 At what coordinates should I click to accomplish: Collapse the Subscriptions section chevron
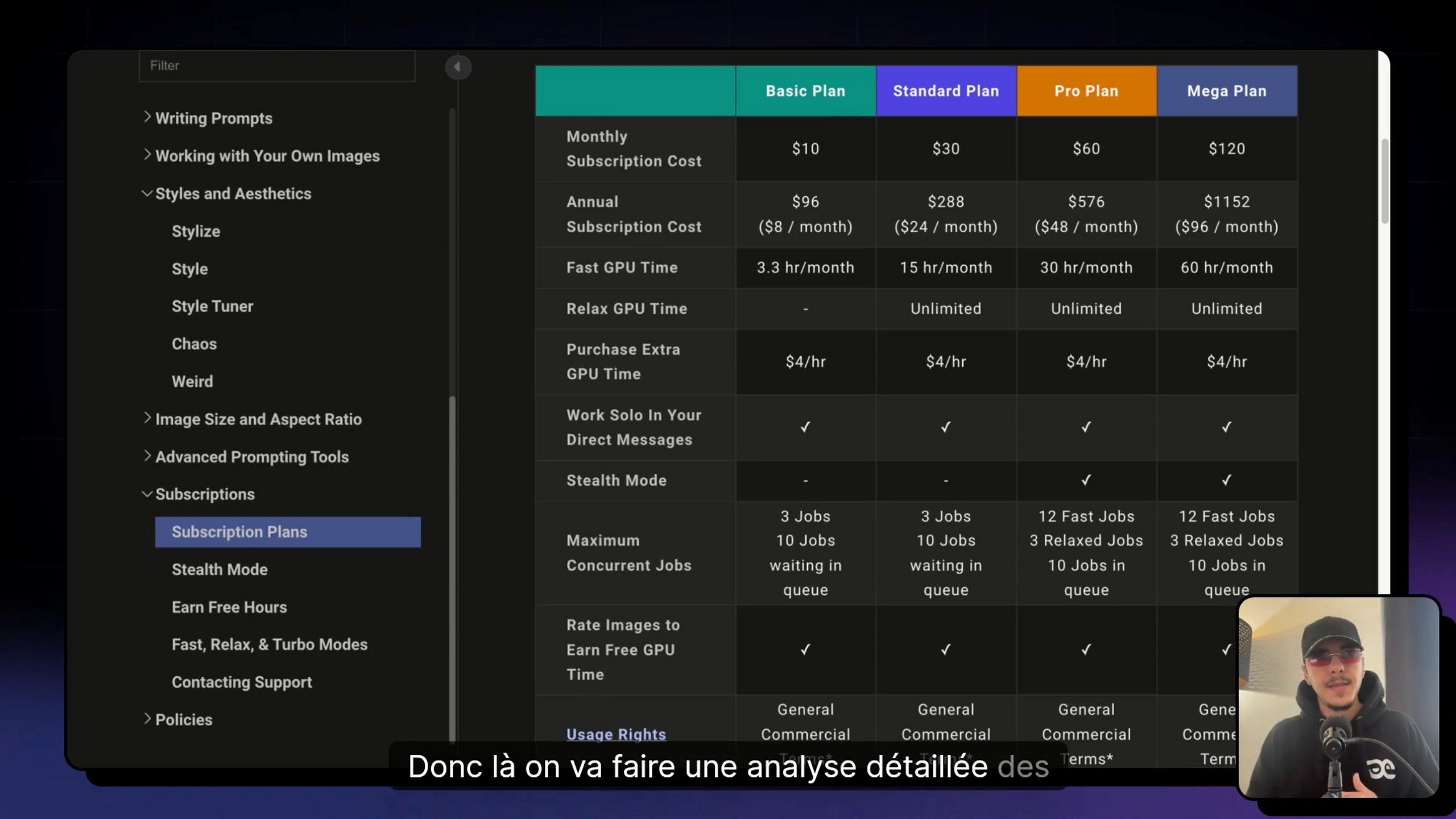click(147, 494)
